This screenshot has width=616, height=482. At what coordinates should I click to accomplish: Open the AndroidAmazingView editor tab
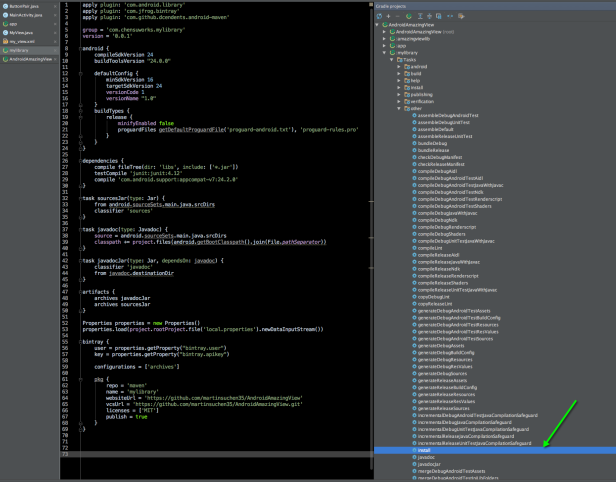point(32,59)
